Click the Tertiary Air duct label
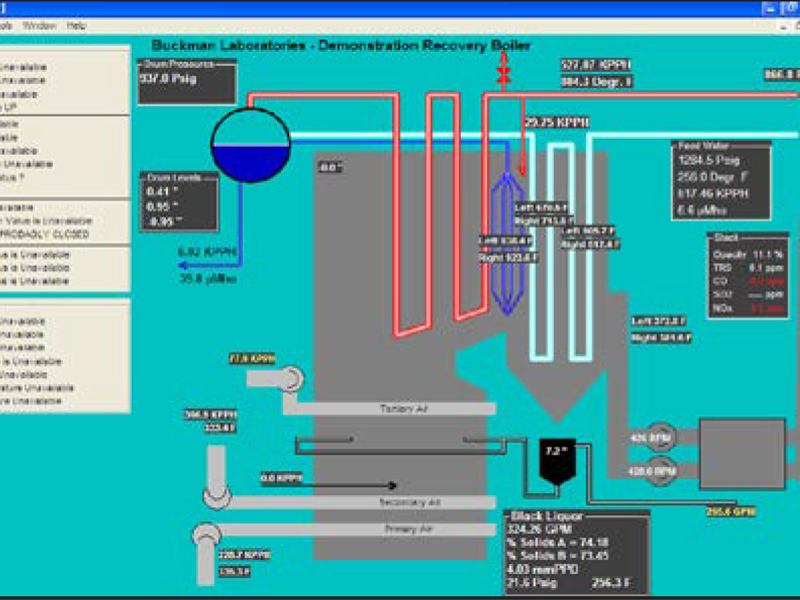The width and height of the screenshot is (800, 600). (404, 409)
